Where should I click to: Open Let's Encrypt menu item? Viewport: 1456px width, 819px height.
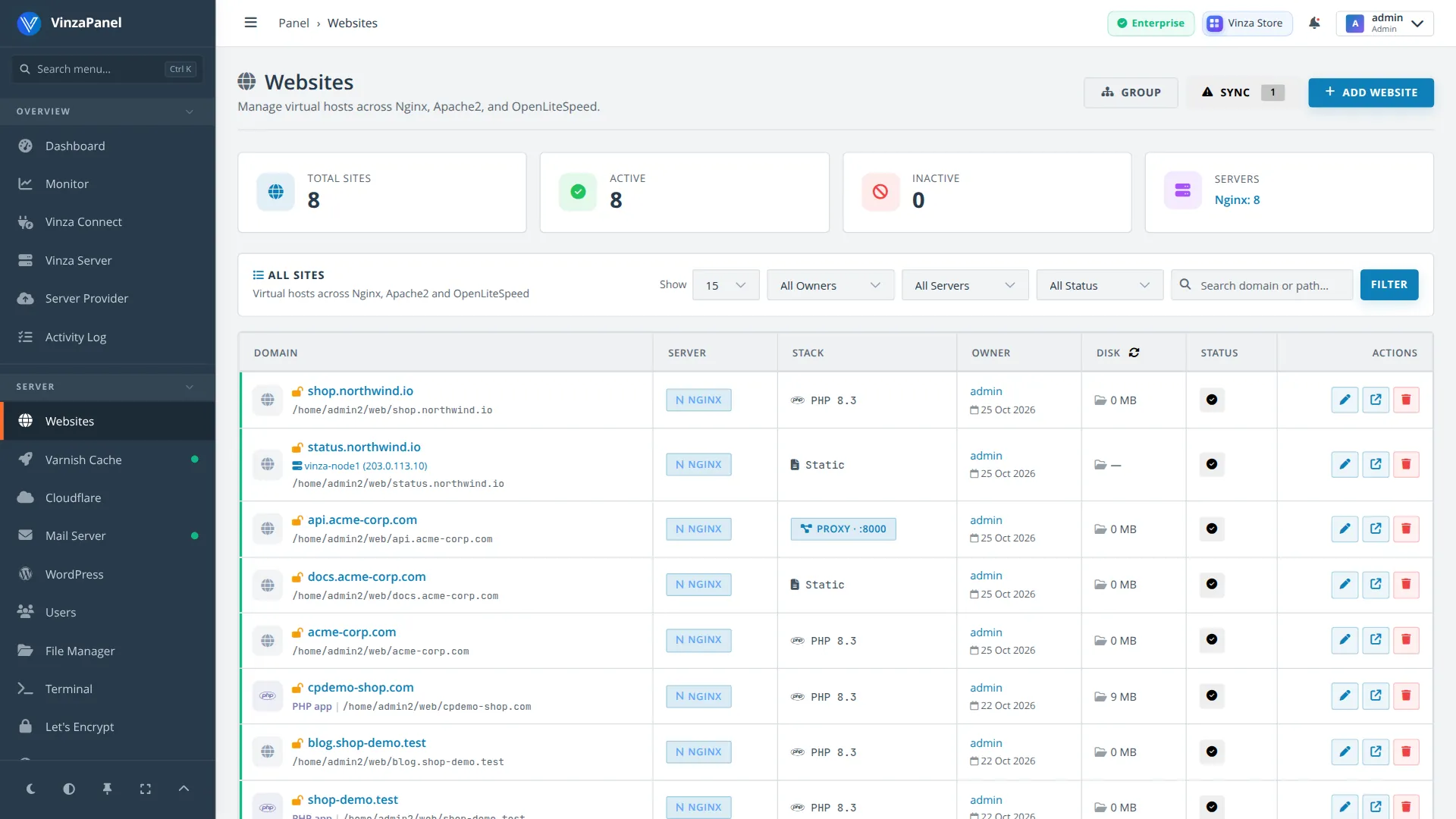pos(108,726)
